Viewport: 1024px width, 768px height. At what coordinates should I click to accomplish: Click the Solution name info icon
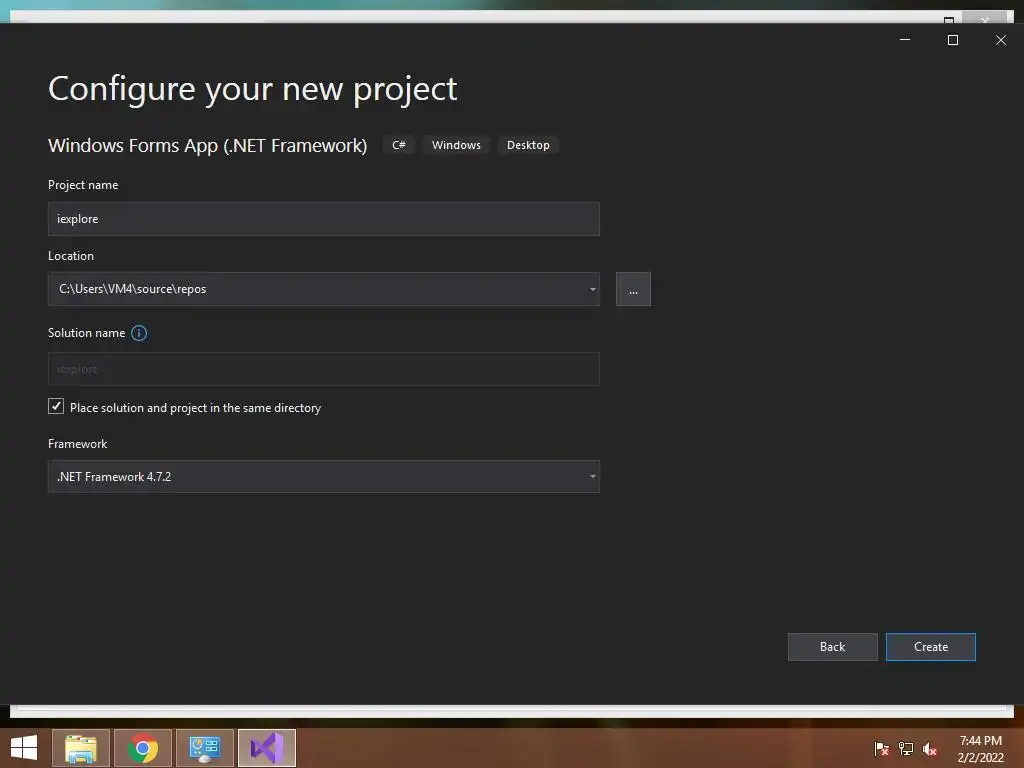click(139, 333)
